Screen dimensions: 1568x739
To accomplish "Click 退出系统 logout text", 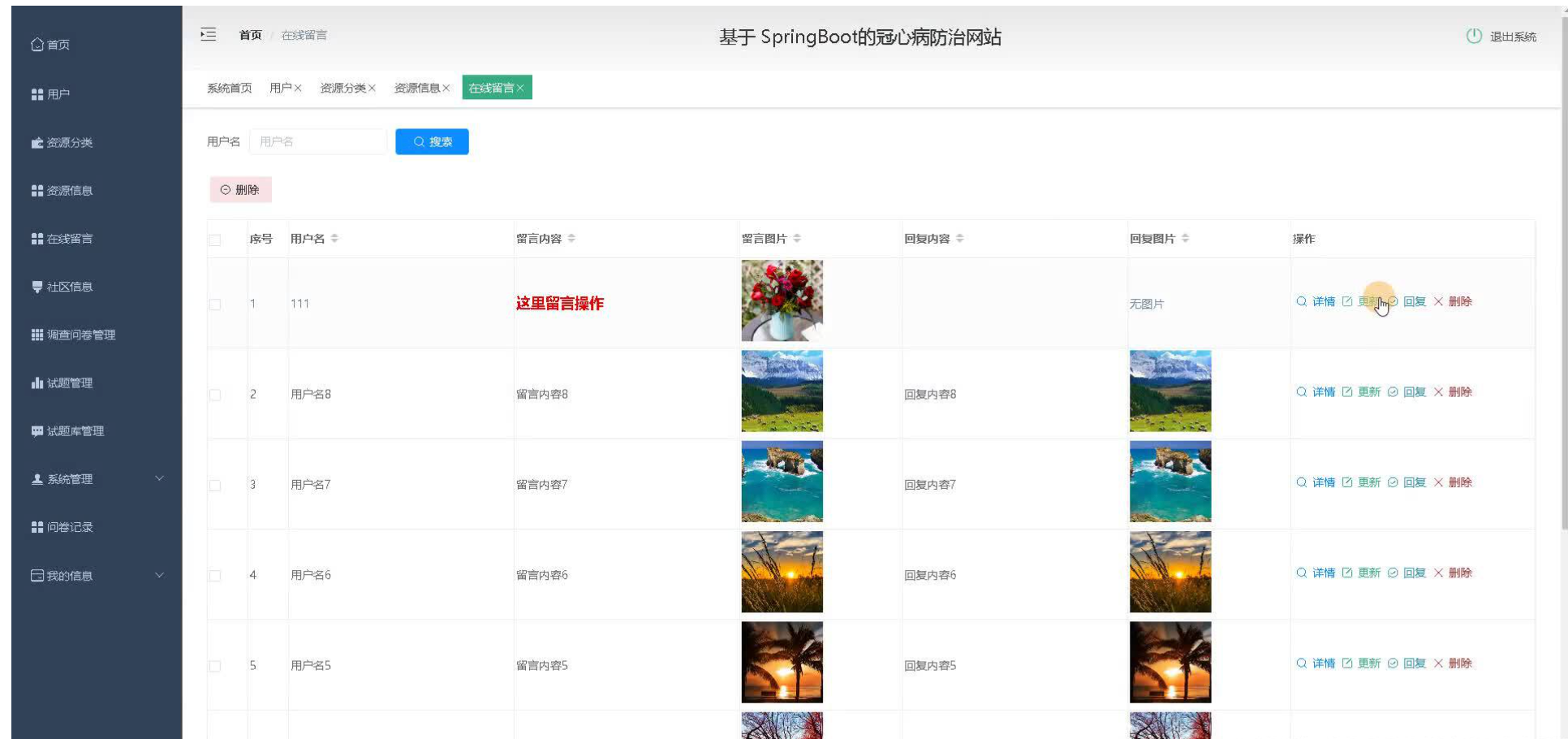I will click(x=1513, y=37).
